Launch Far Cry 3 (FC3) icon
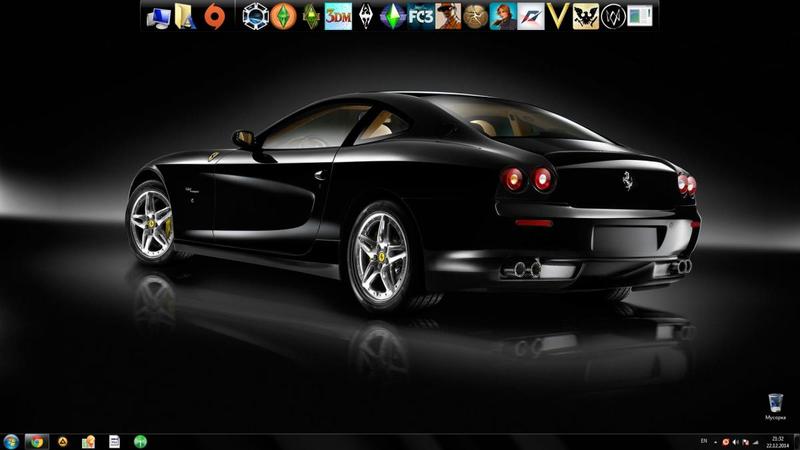Screen dimensions: 800x450 pyautogui.click(x=421, y=15)
